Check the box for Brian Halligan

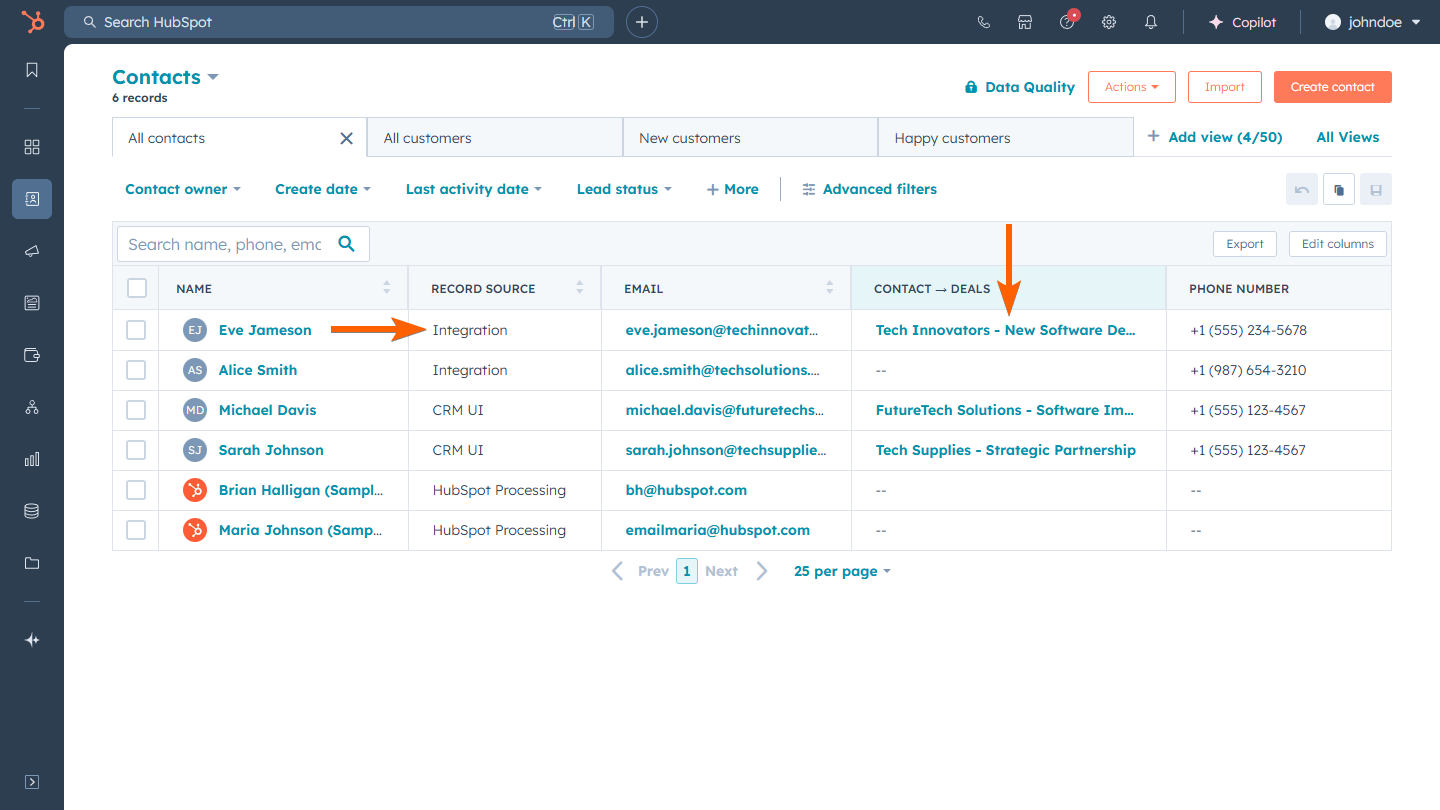pyautogui.click(x=136, y=490)
